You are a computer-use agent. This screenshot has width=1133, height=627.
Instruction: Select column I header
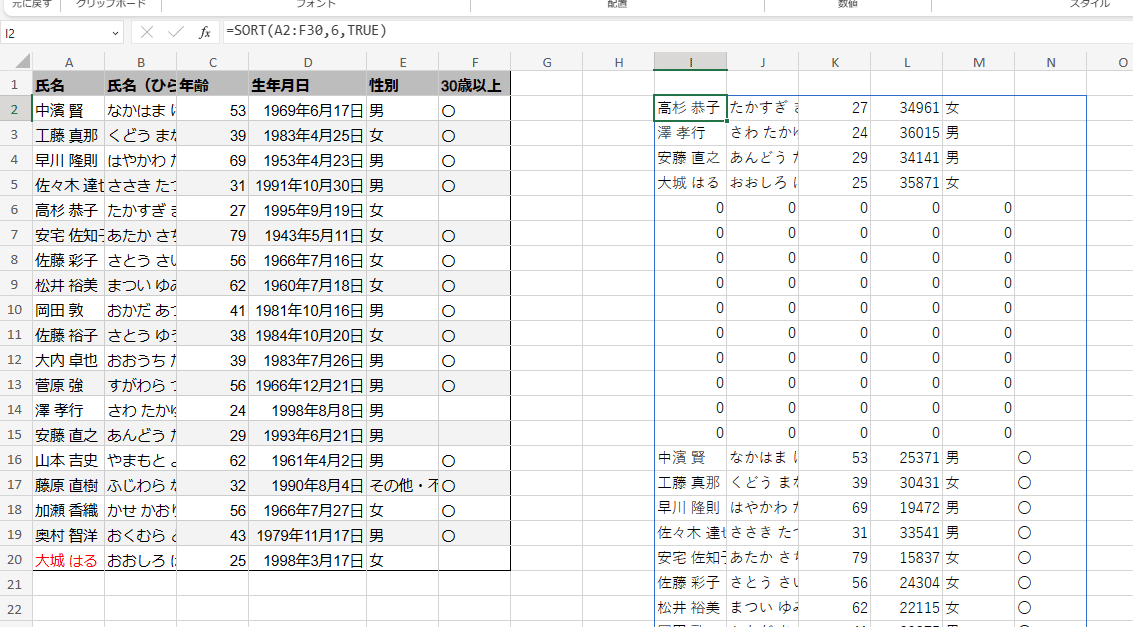point(690,63)
